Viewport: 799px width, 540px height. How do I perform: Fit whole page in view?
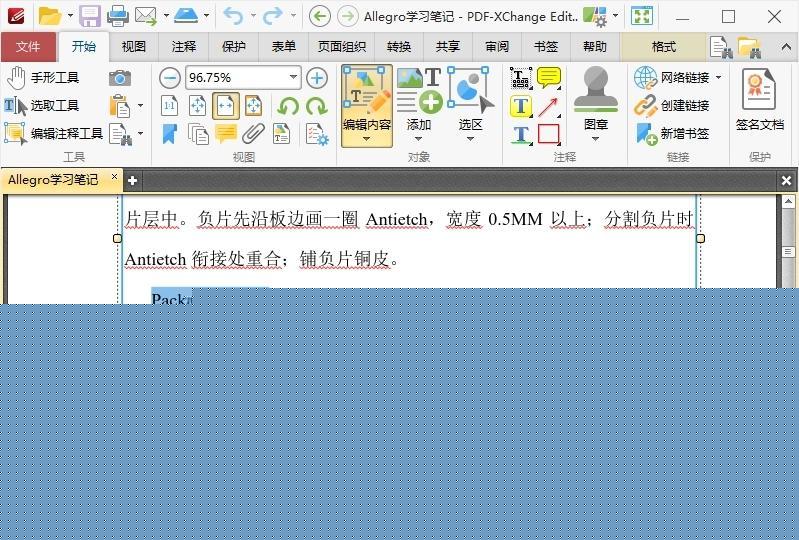pyautogui.click(x=198, y=106)
